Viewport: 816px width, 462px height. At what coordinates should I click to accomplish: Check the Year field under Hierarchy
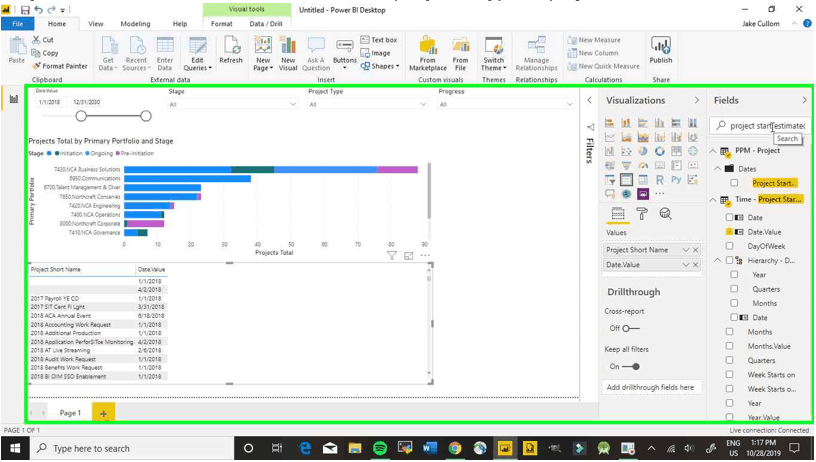coord(734,274)
